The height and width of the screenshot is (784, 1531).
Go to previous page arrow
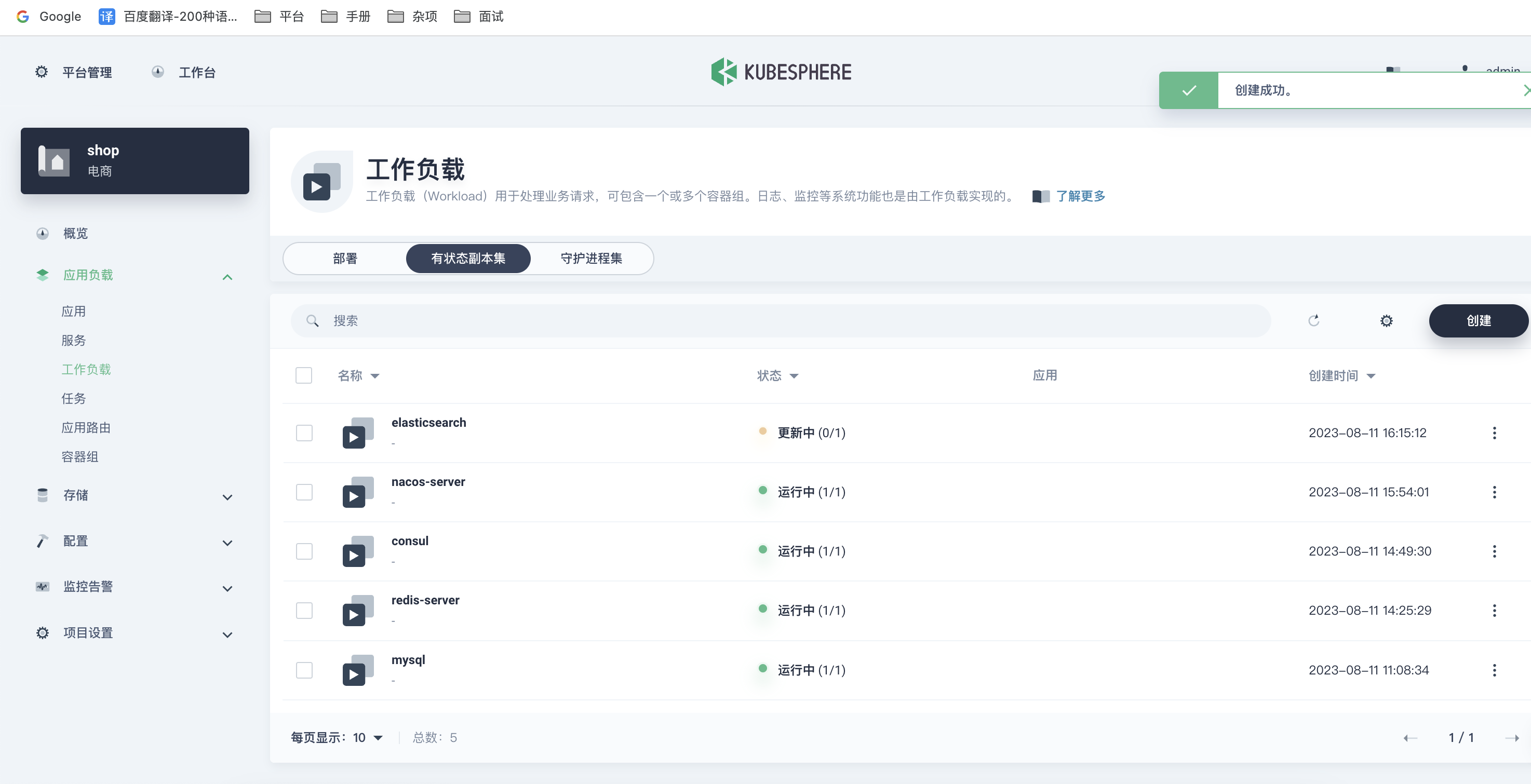click(x=1411, y=738)
